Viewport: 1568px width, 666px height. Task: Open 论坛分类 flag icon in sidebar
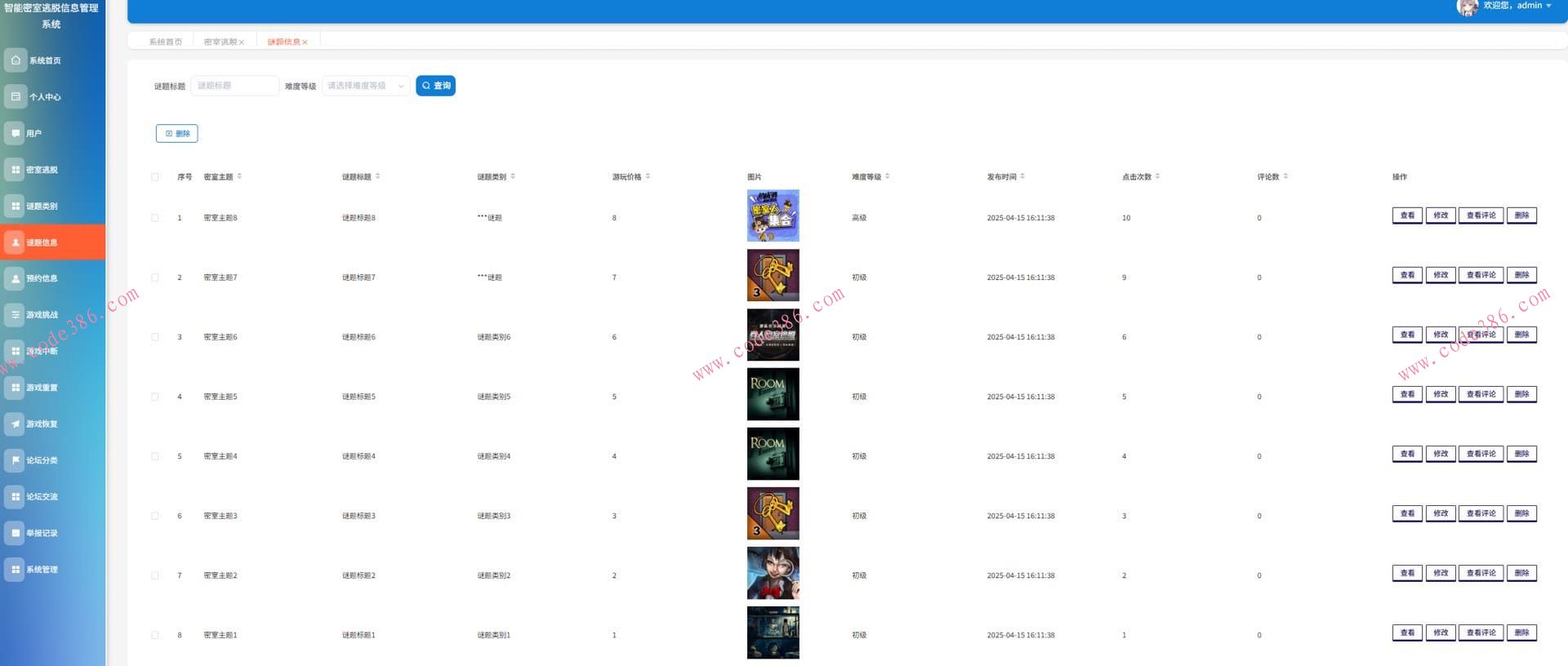click(15, 460)
